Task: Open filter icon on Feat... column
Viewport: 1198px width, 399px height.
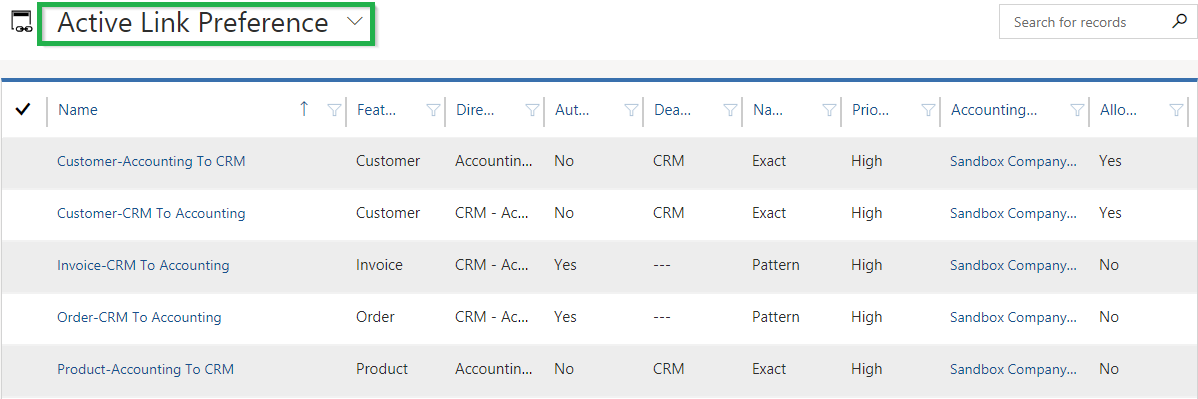Action: click(x=433, y=110)
